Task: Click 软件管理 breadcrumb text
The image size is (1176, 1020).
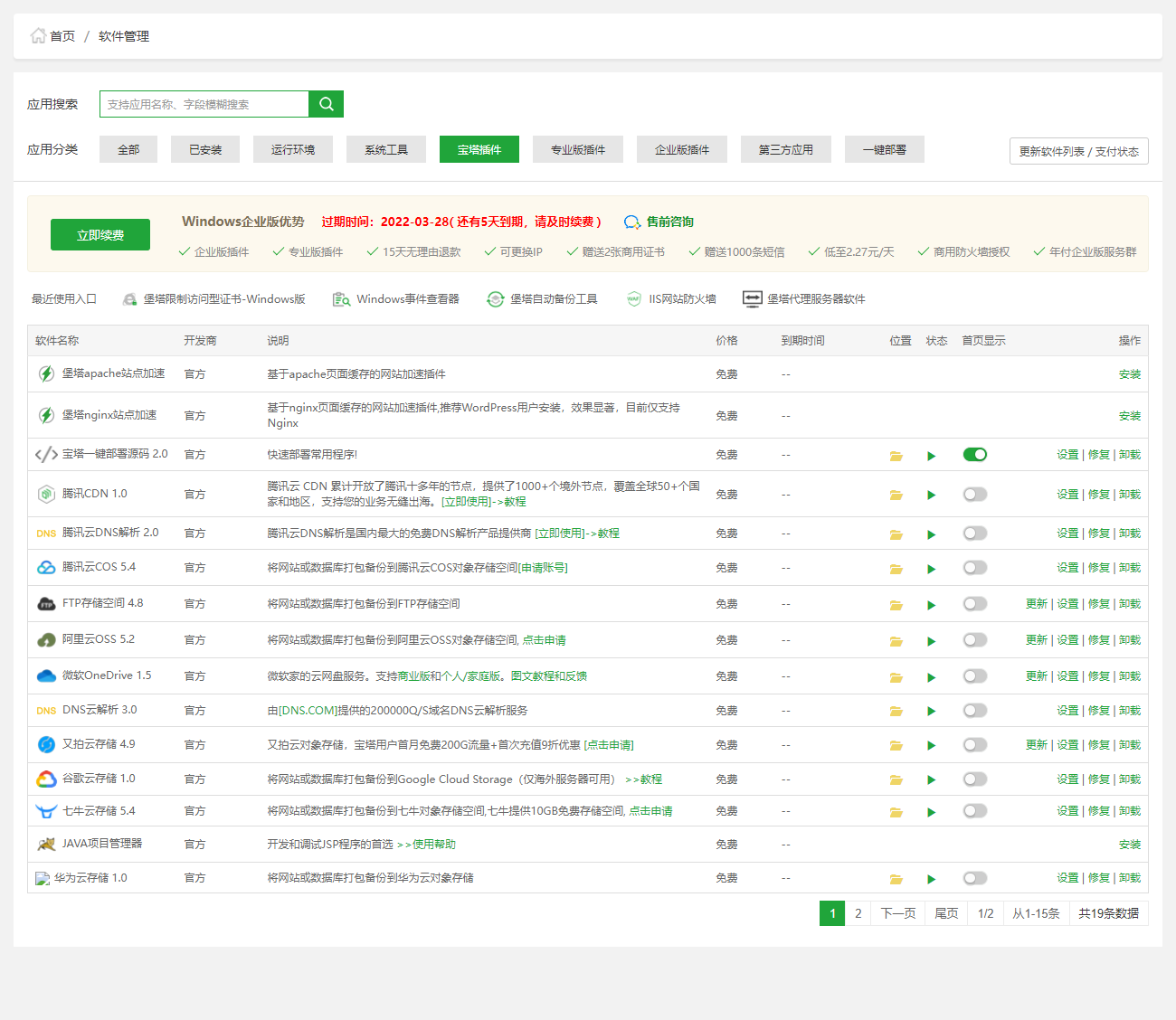Action: coord(124,36)
